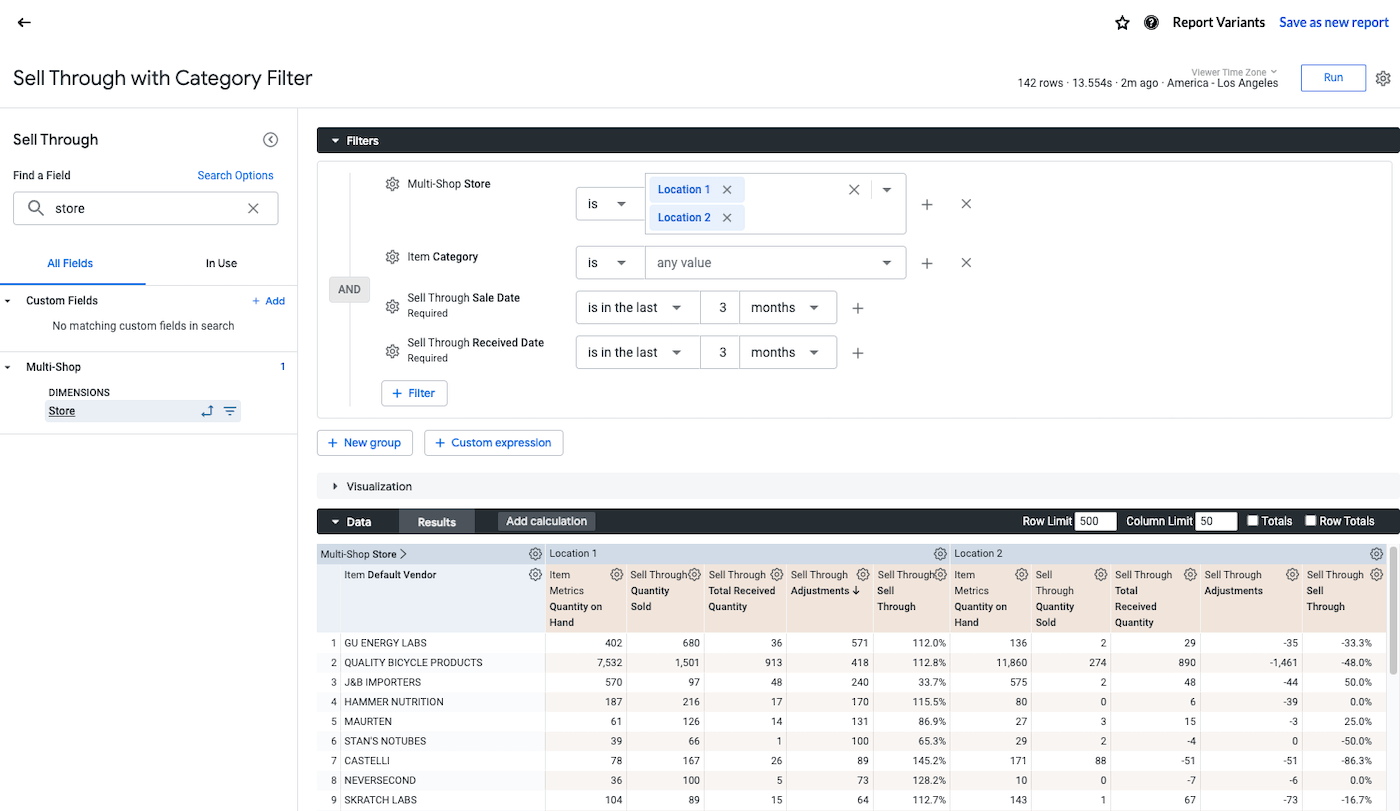Click Save as new report

[x=1334, y=22]
